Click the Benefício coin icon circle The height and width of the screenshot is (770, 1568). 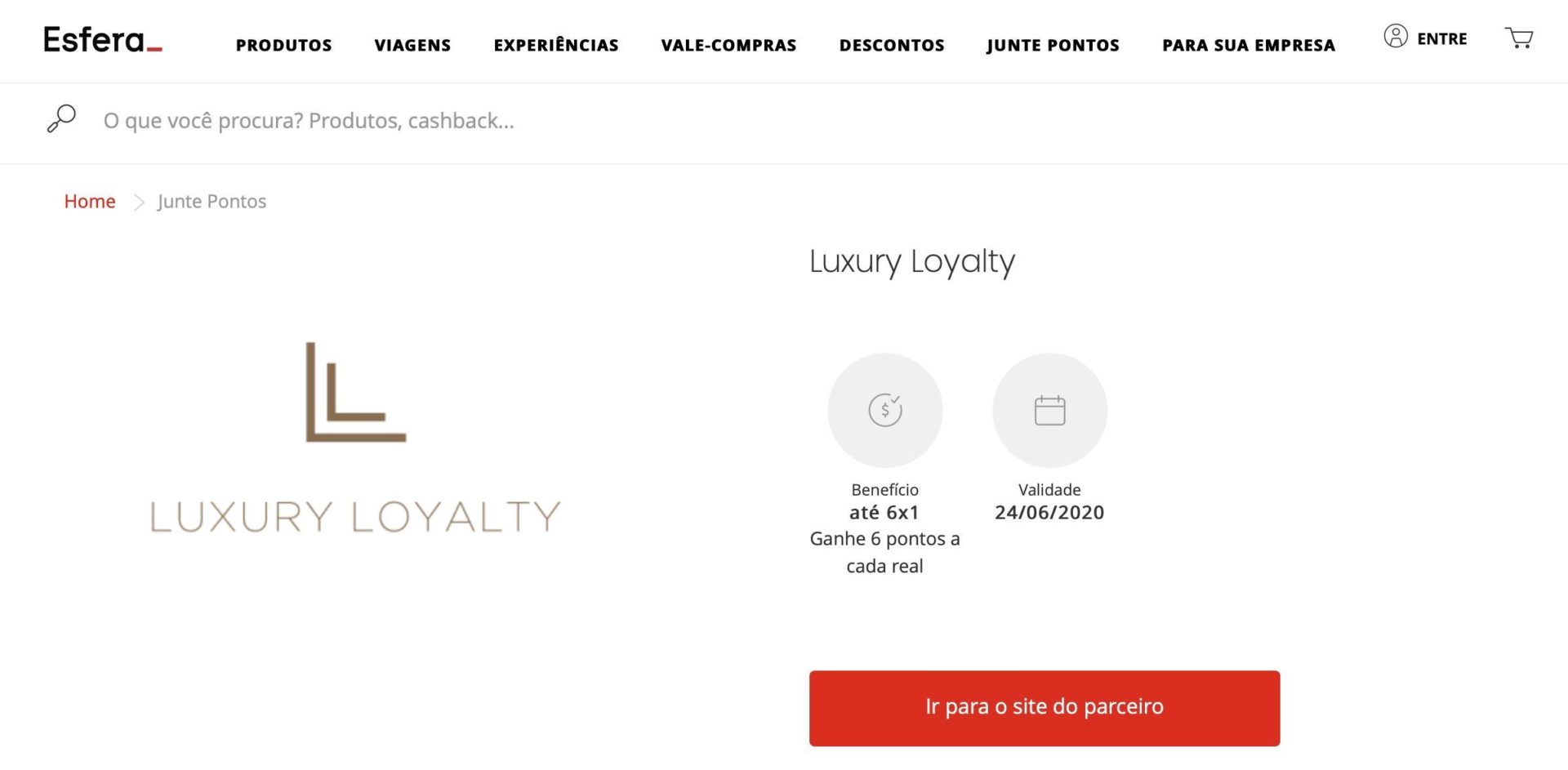(885, 410)
